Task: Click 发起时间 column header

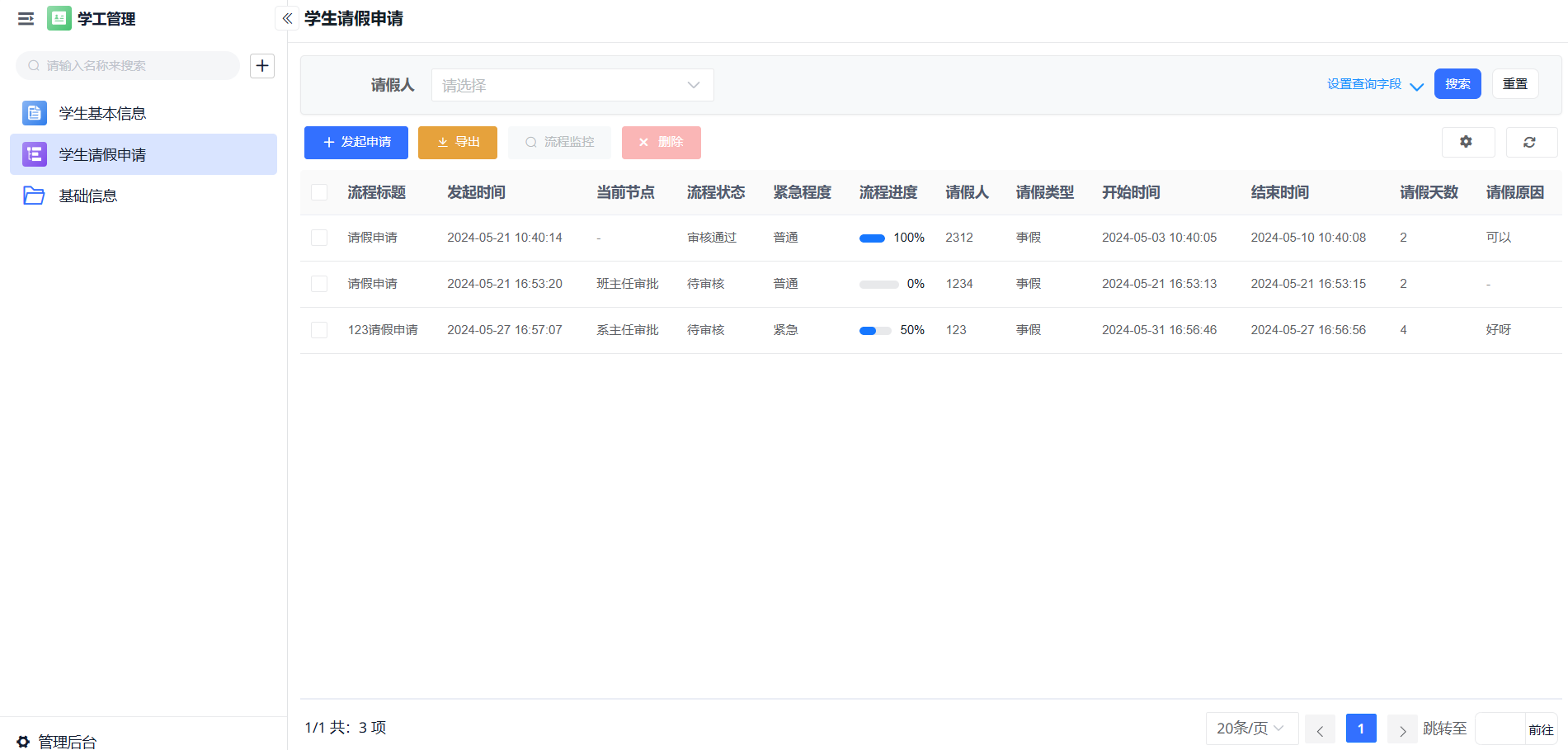Action: [476, 192]
